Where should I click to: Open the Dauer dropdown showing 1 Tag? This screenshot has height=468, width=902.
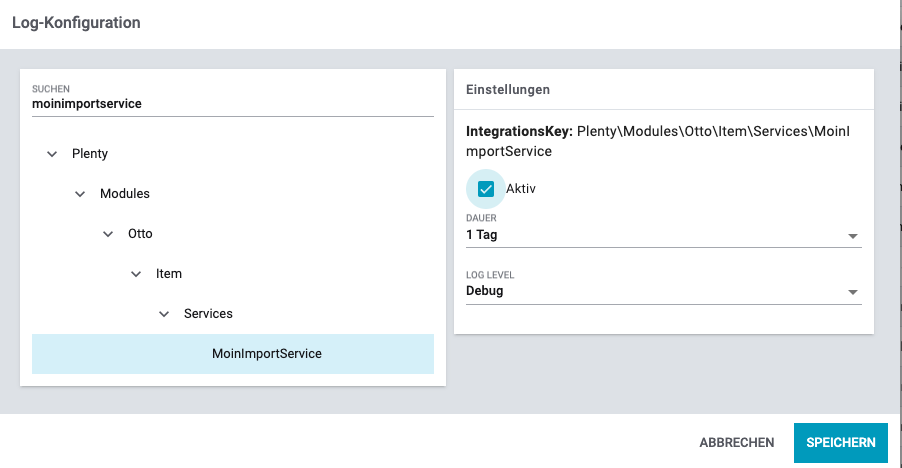coord(650,236)
